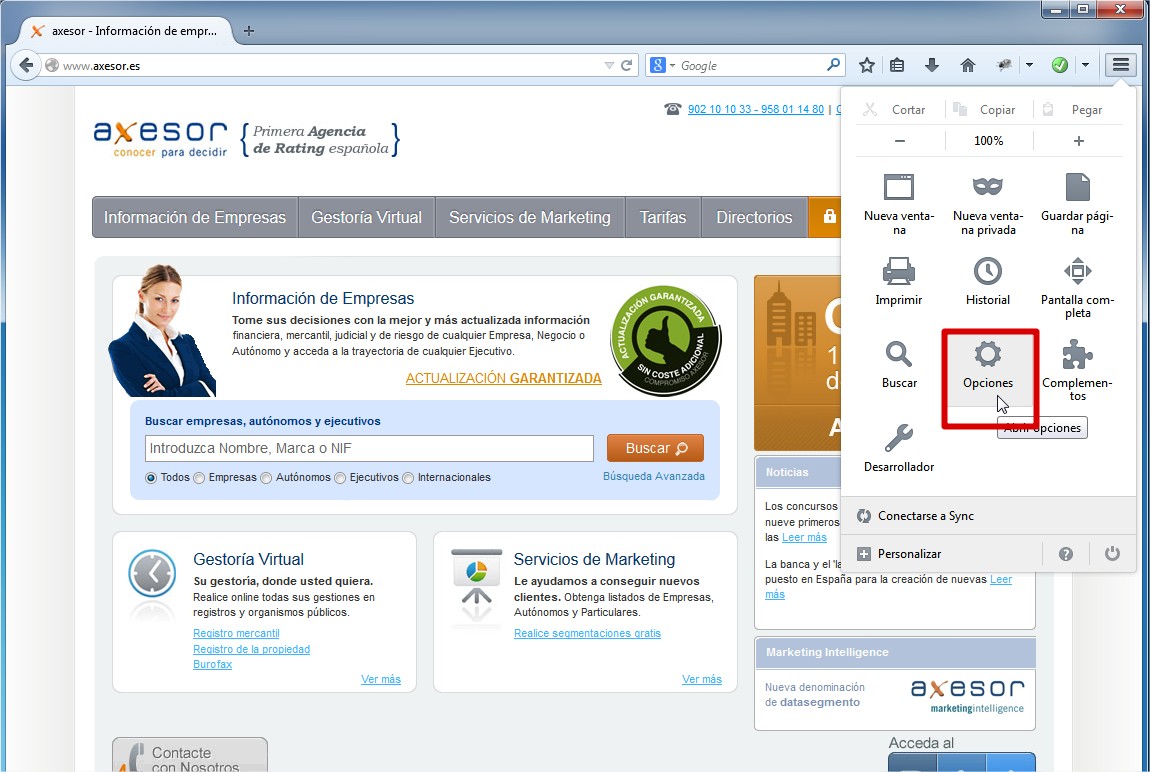
Task: Open the Directorios nav tab
Action: point(754,217)
